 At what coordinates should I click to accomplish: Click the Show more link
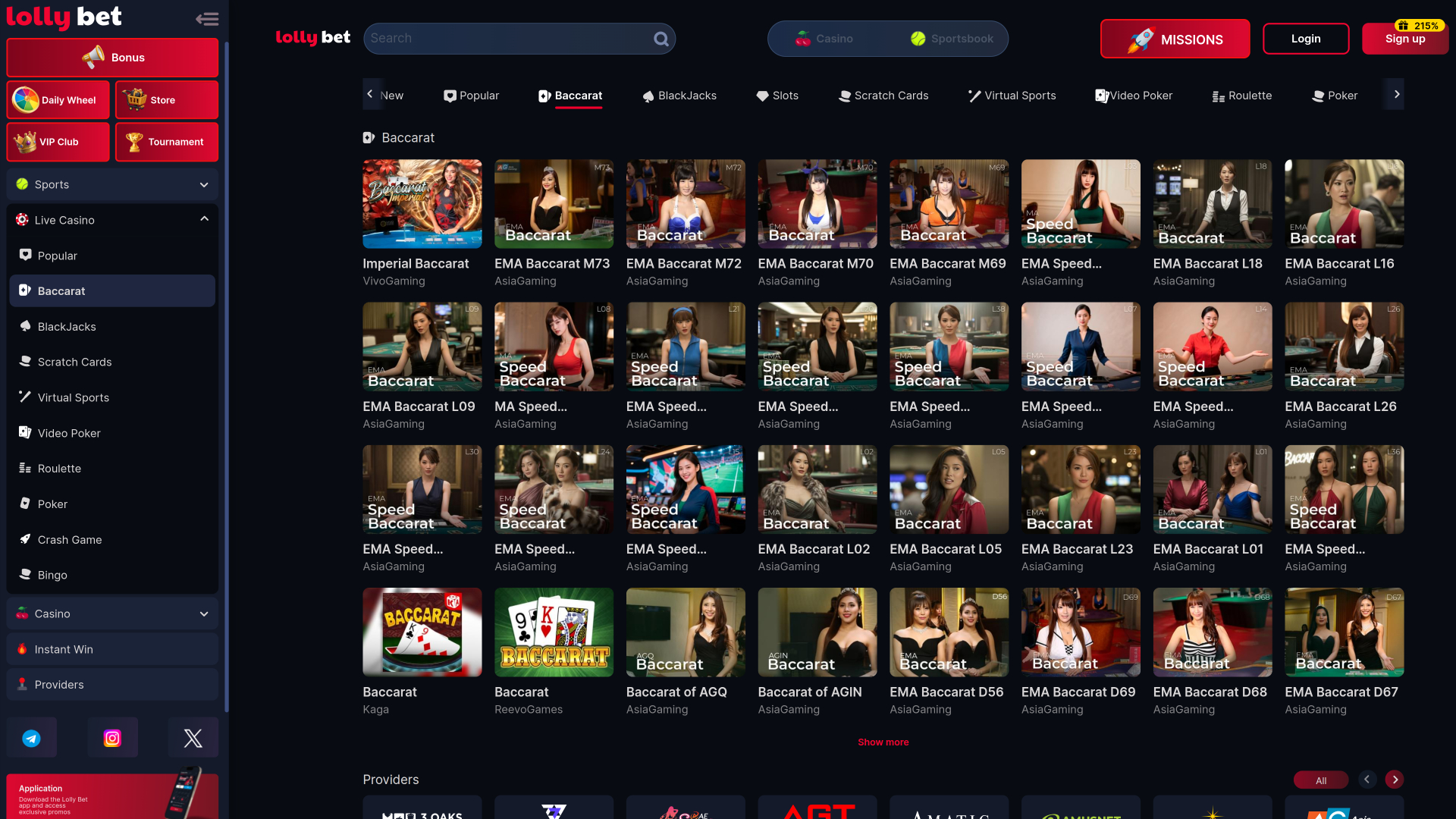[883, 742]
